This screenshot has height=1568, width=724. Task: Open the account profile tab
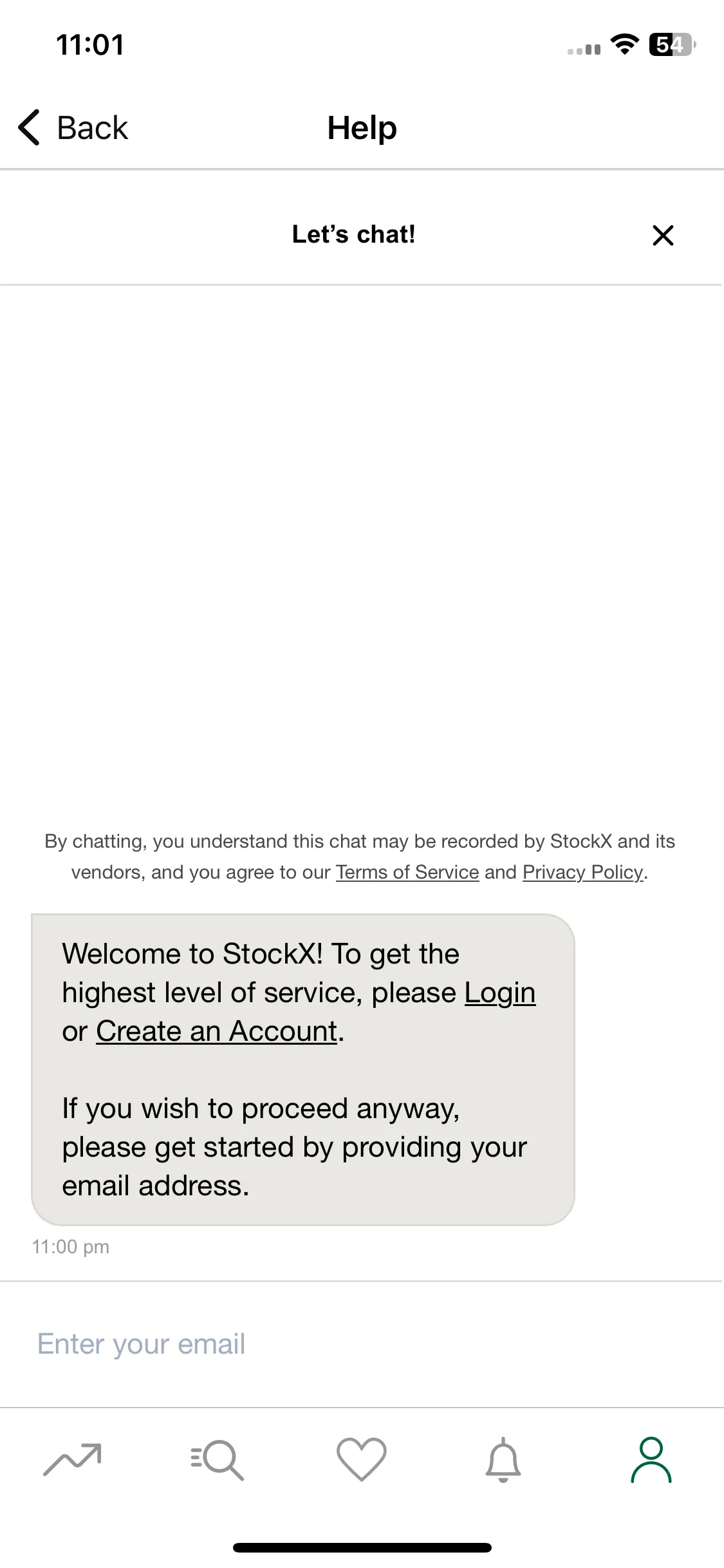651,1460
